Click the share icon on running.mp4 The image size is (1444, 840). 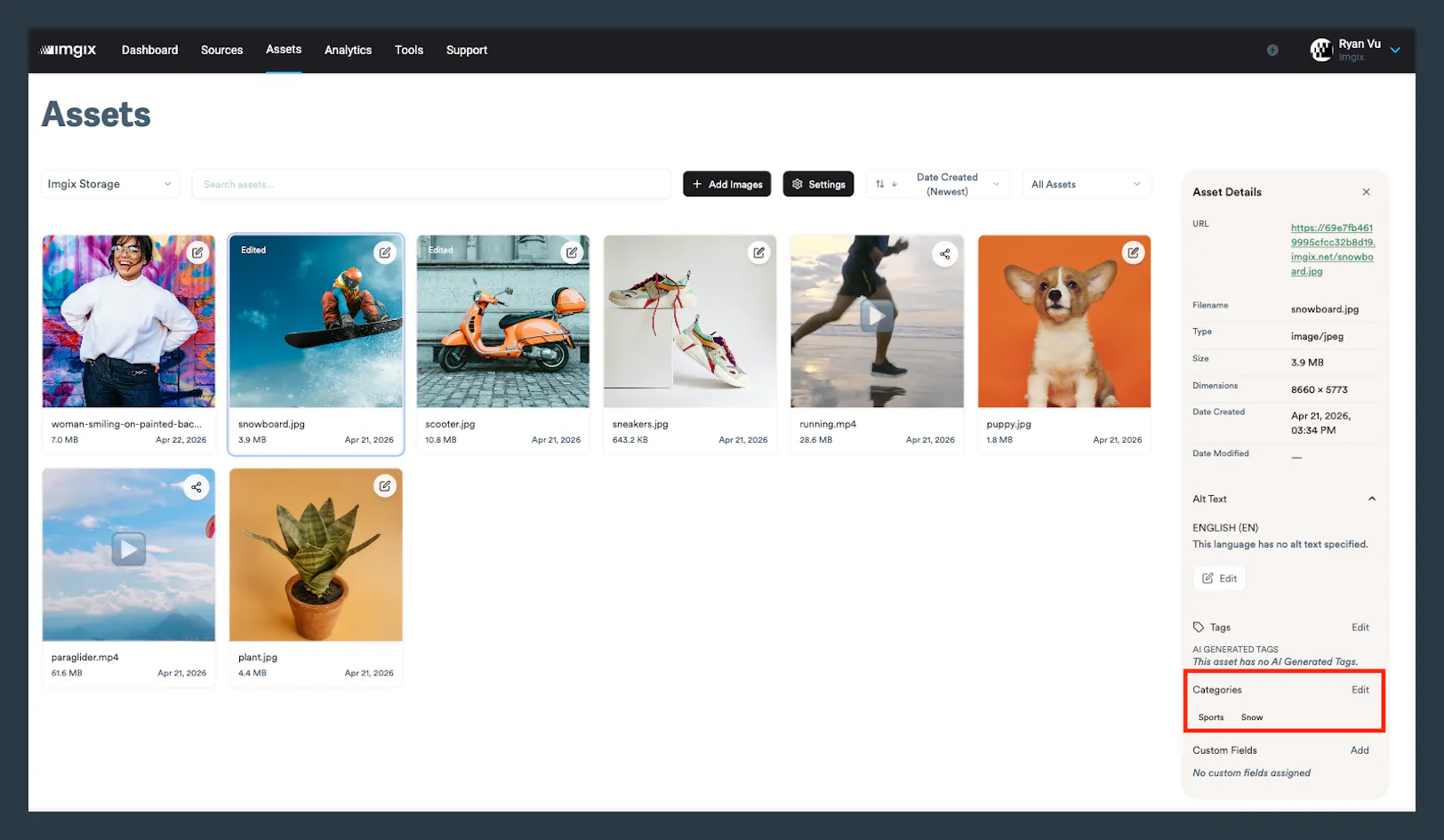click(945, 253)
